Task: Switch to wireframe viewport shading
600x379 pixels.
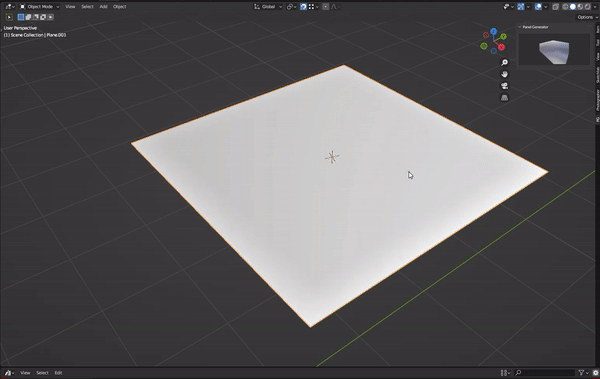Action: pos(565,7)
